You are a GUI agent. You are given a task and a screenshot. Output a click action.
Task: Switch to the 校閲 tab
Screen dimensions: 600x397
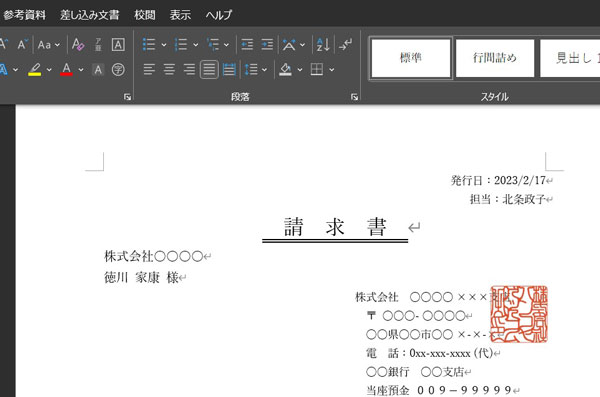point(145,15)
